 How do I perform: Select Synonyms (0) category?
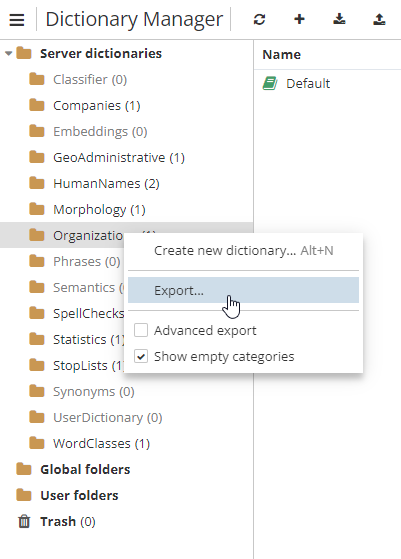94,392
